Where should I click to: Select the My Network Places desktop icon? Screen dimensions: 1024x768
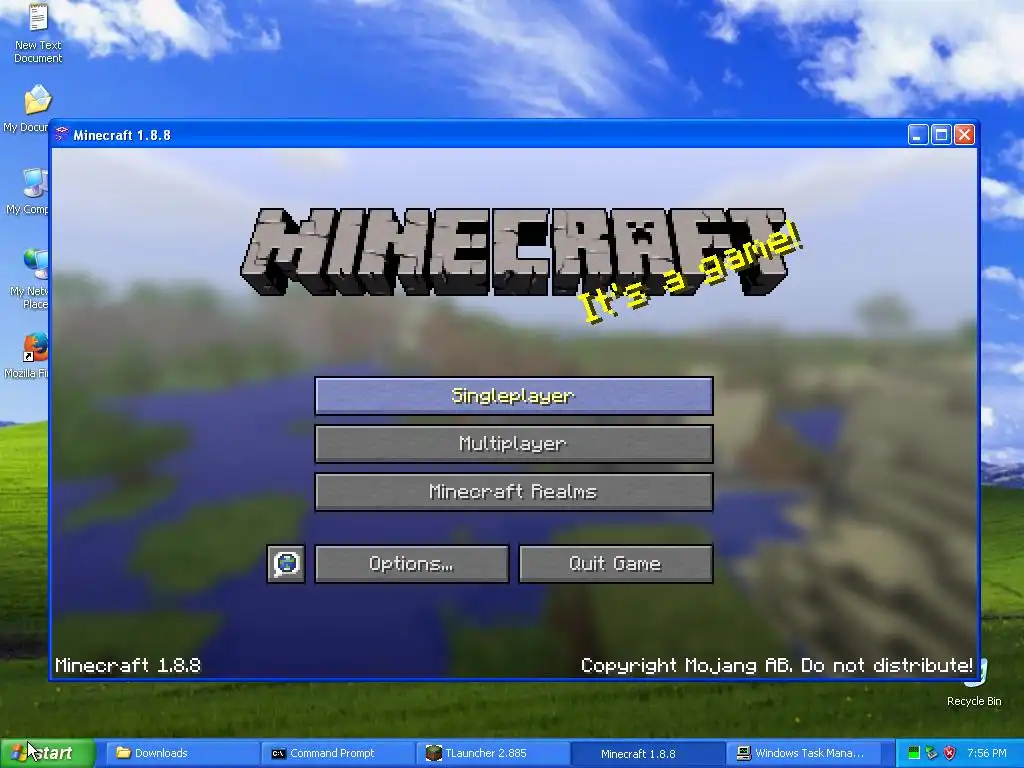pyautogui.click(x=29, y=280)
